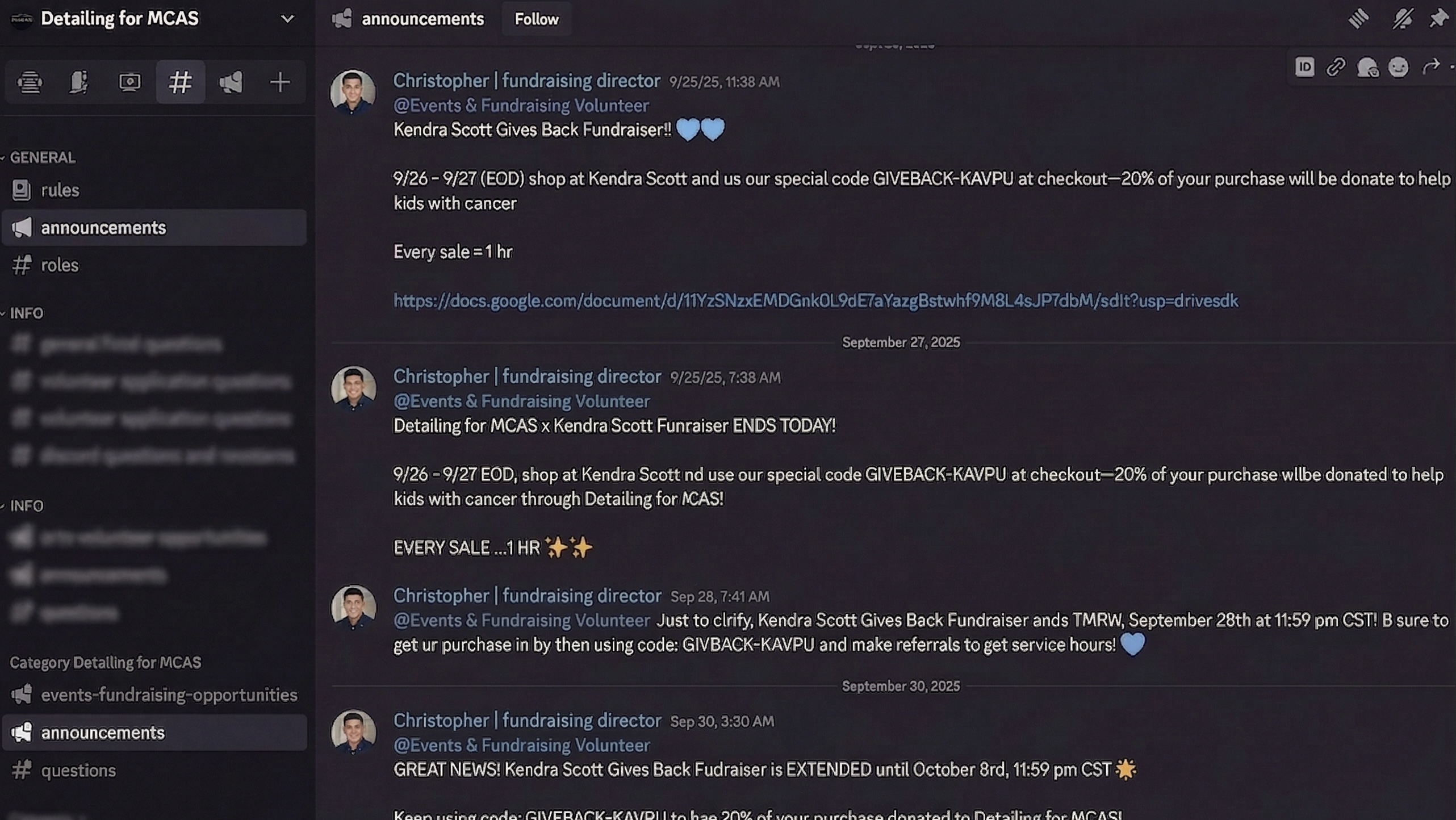This screenshot has height=820, width=1456.
Task: Open the megaphone announcements filter icon
Action: (230, 82)
